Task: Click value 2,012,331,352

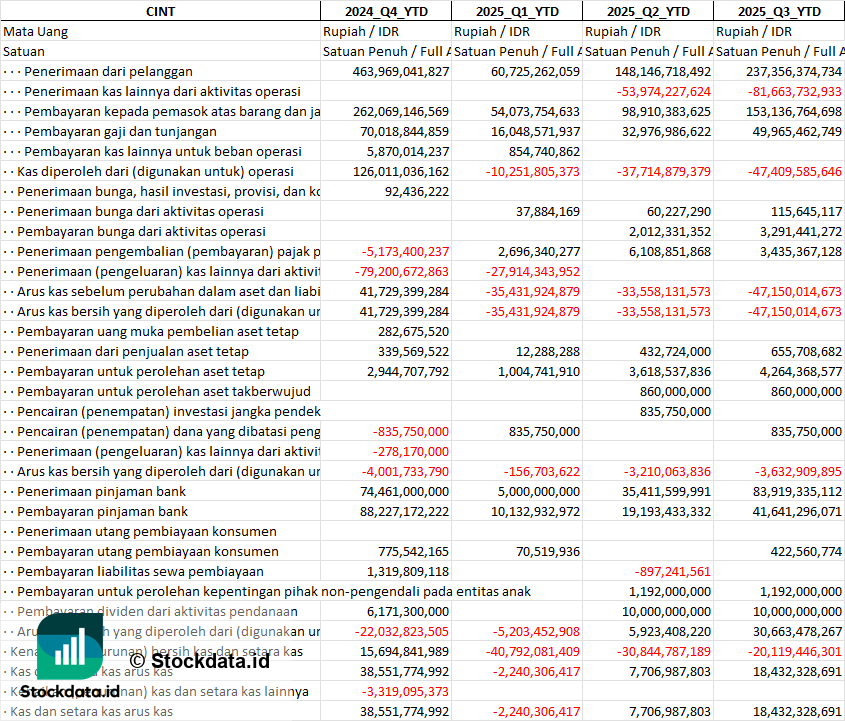Action: [x=670, y=231]
